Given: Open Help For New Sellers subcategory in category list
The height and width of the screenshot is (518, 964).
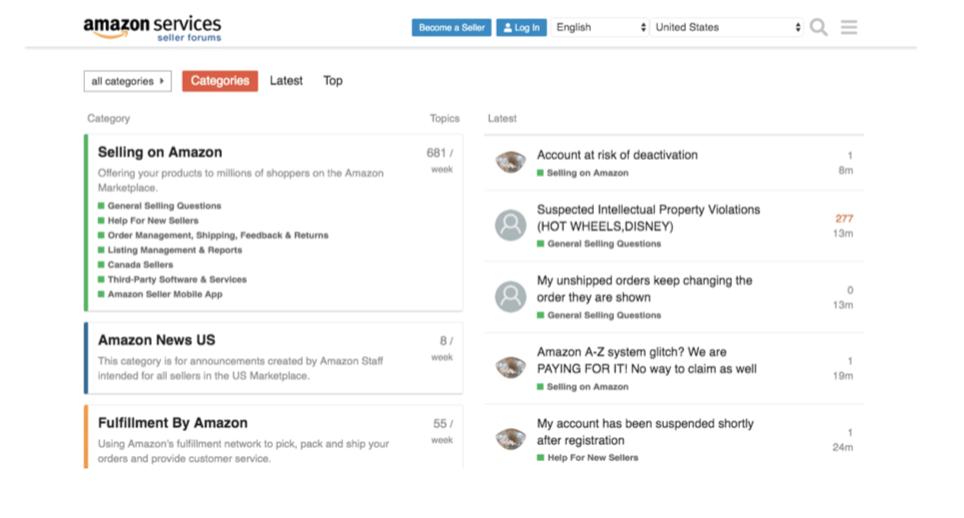Looking at the screenshot, I should click(153, 221).
